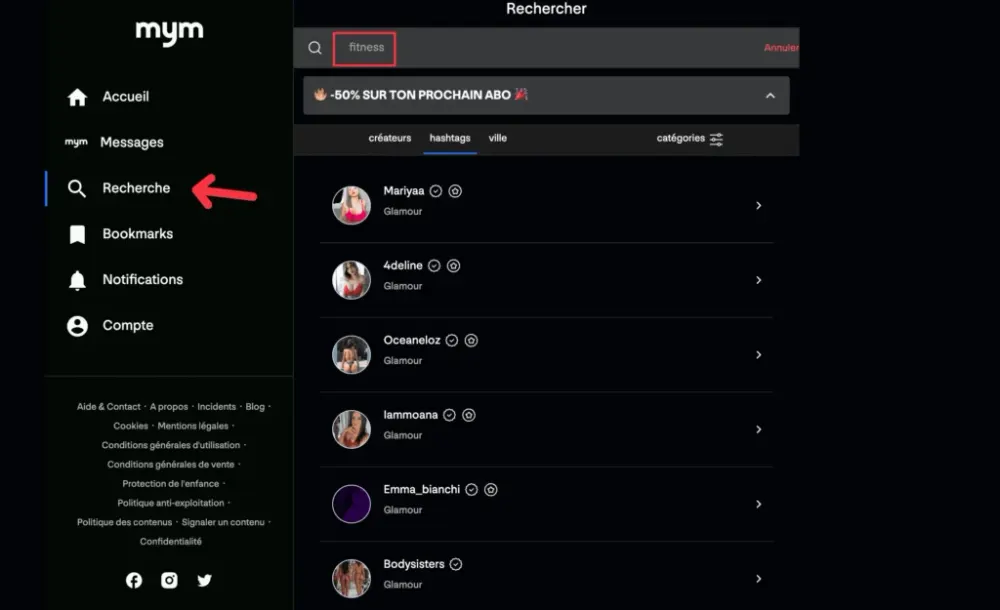1000x610 pixels.
Task: Open Oceaneloz row chevron arrow
Action: [x=759, y=355]
